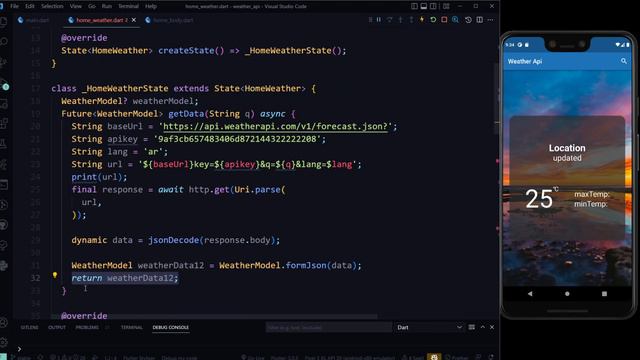Click the 'return weatherData12;' code line
Image resolution: width=640 pixels, height=360 pixels.
tap(125, 278)
